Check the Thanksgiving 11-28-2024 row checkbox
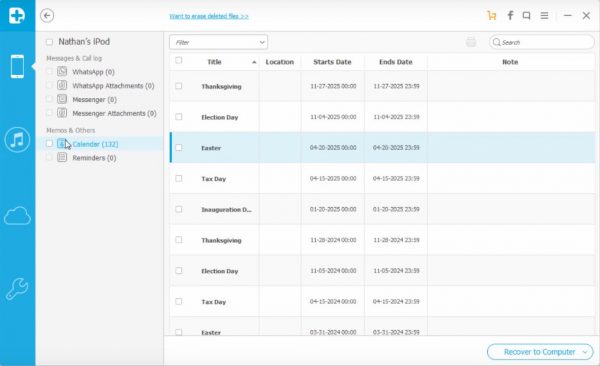Image resolution: width=600 pixels, height=366 pixels. click(x=179, y=240)
